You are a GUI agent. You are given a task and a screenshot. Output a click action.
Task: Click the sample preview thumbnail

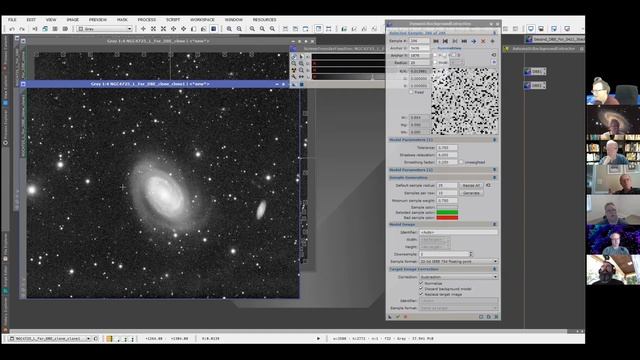coord(465,101)
